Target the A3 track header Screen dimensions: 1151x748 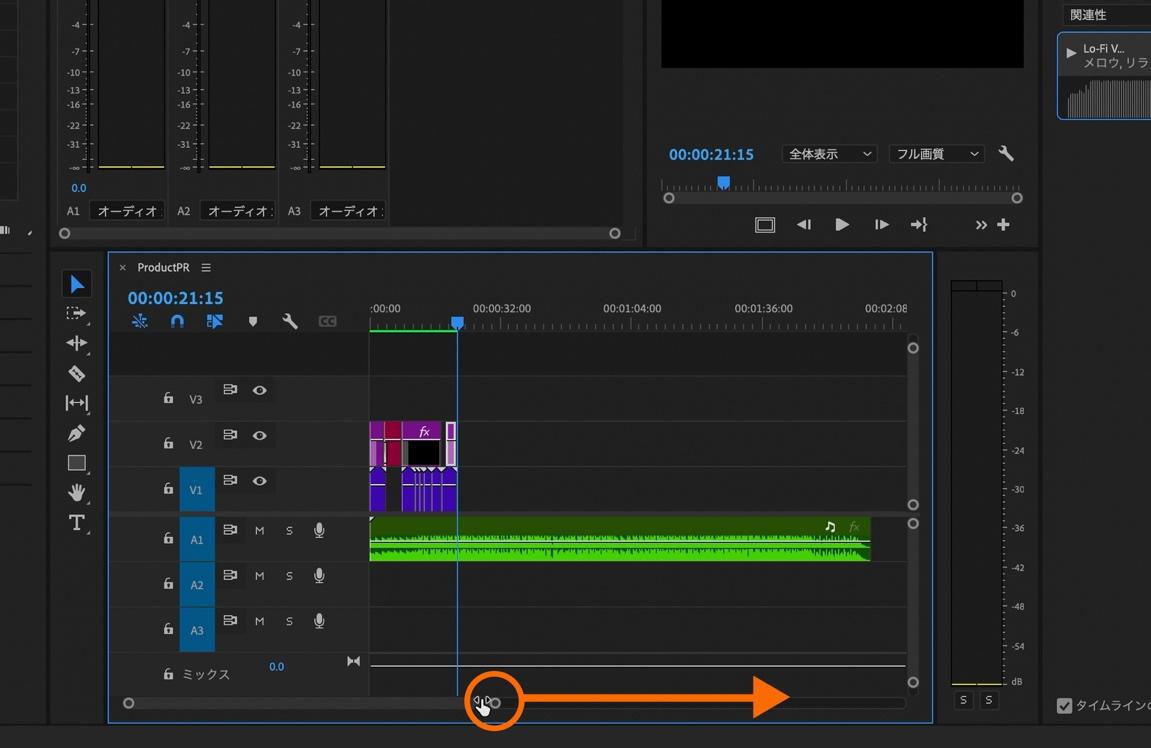[197, 630]
